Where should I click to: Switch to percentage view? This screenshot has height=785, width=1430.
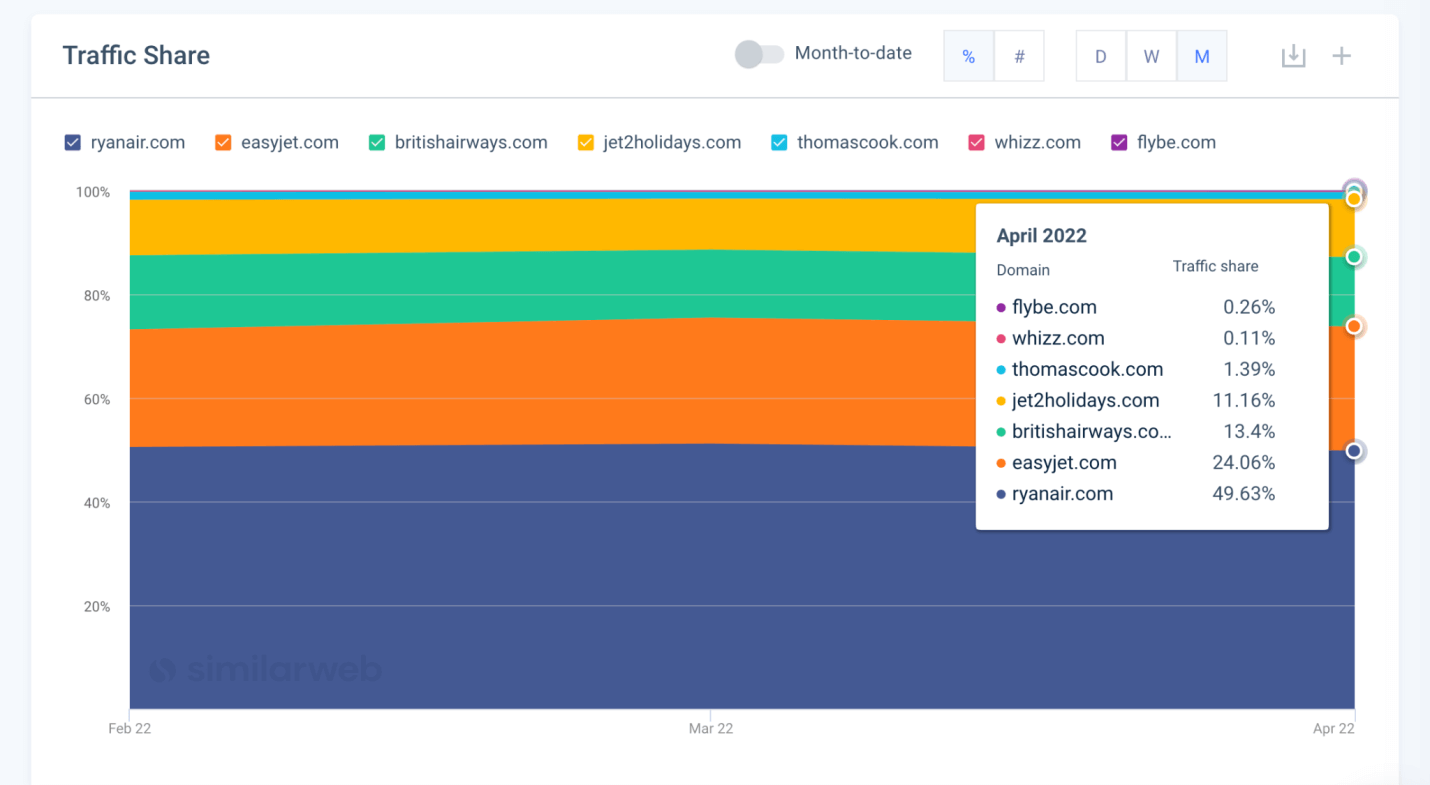point(969,56)
